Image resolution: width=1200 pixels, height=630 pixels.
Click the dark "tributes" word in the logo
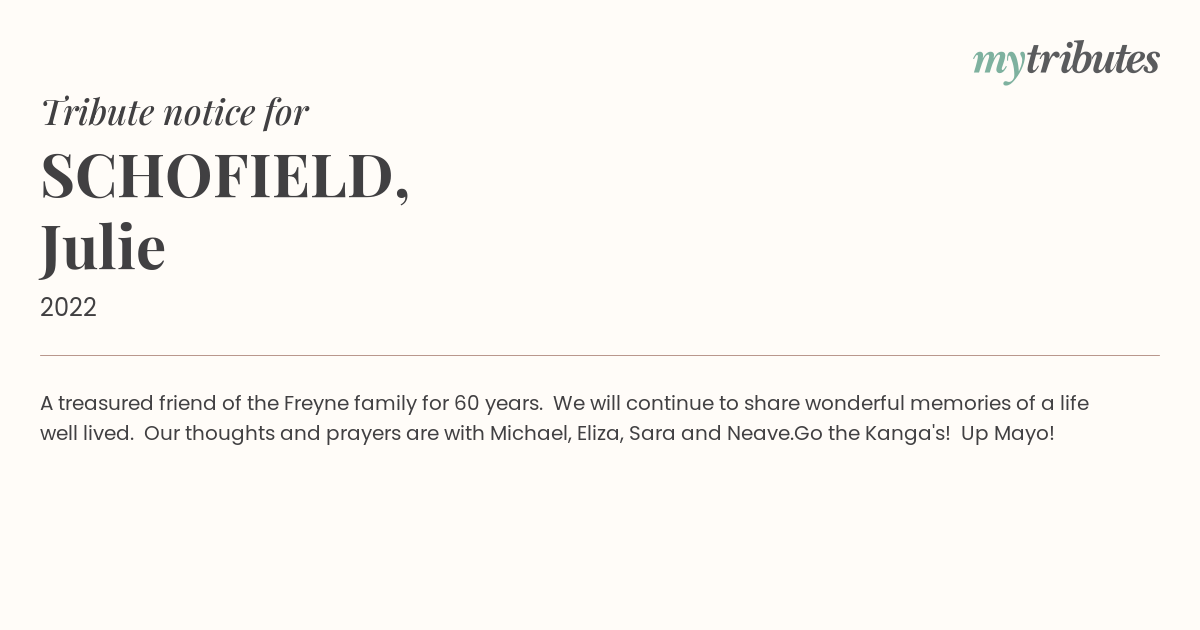coord(1093,58)
